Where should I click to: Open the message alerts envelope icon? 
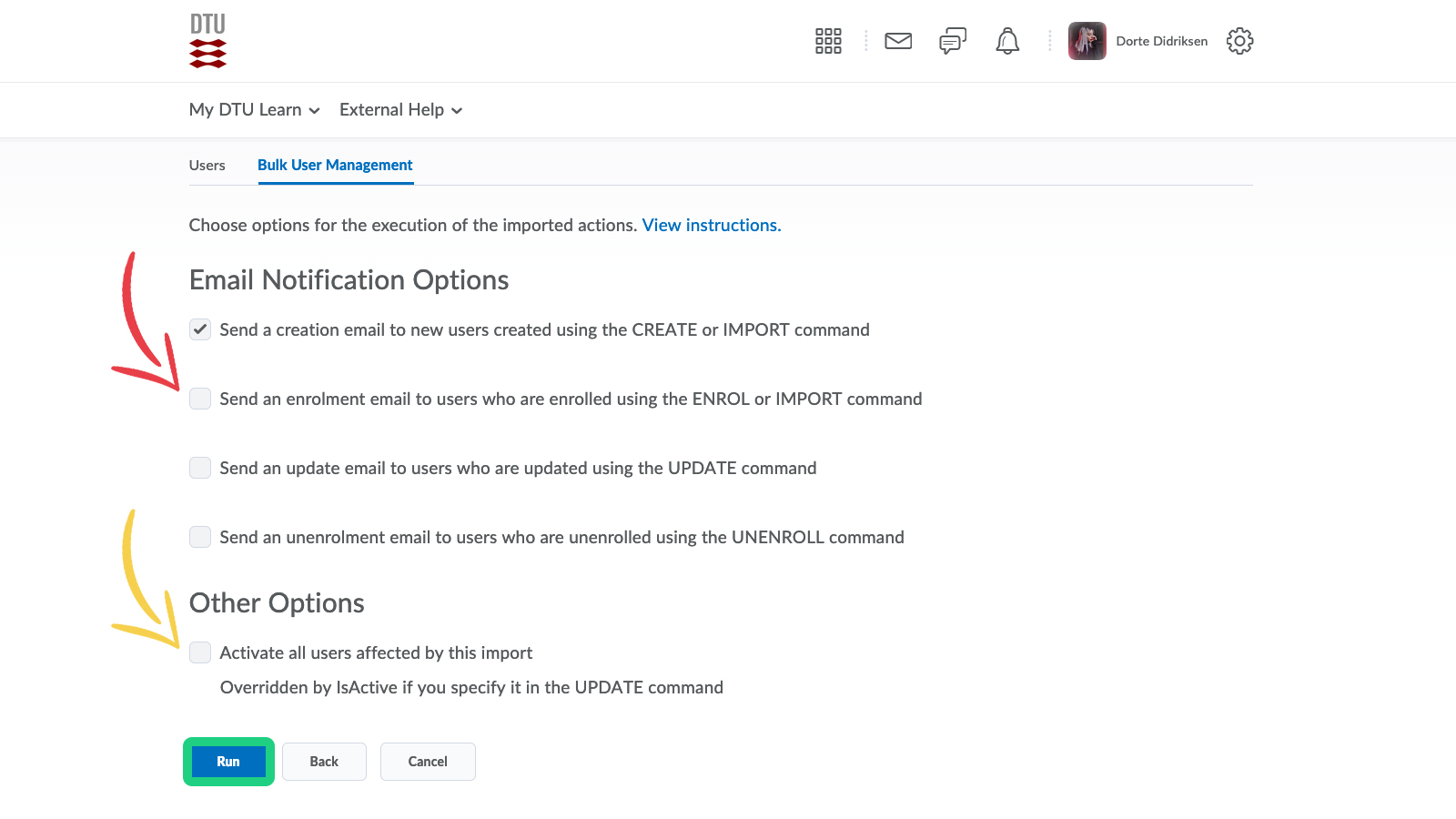(898, 41)
